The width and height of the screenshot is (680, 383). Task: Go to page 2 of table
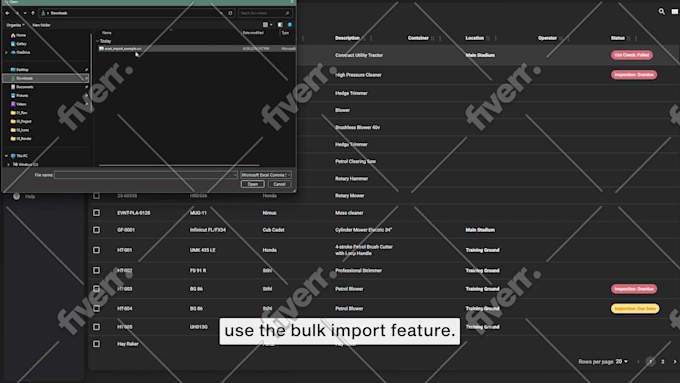point(662,362)
